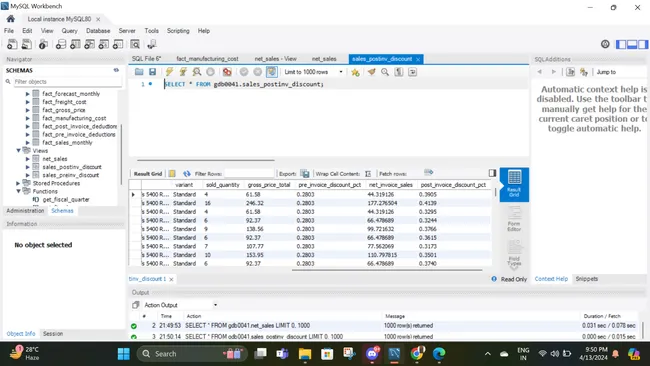
Task: Toggle the left sidebar panel visibility
Action: 621,44
